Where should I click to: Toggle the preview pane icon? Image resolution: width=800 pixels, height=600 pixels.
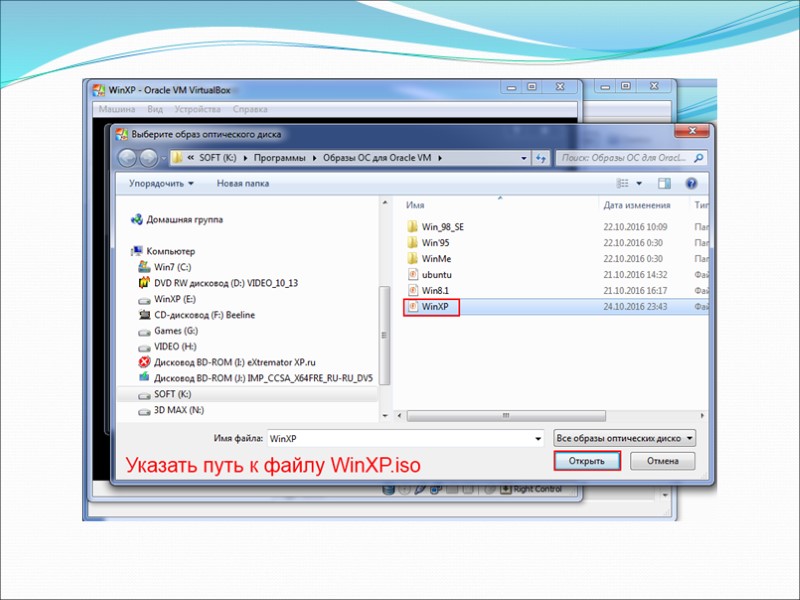664,183
